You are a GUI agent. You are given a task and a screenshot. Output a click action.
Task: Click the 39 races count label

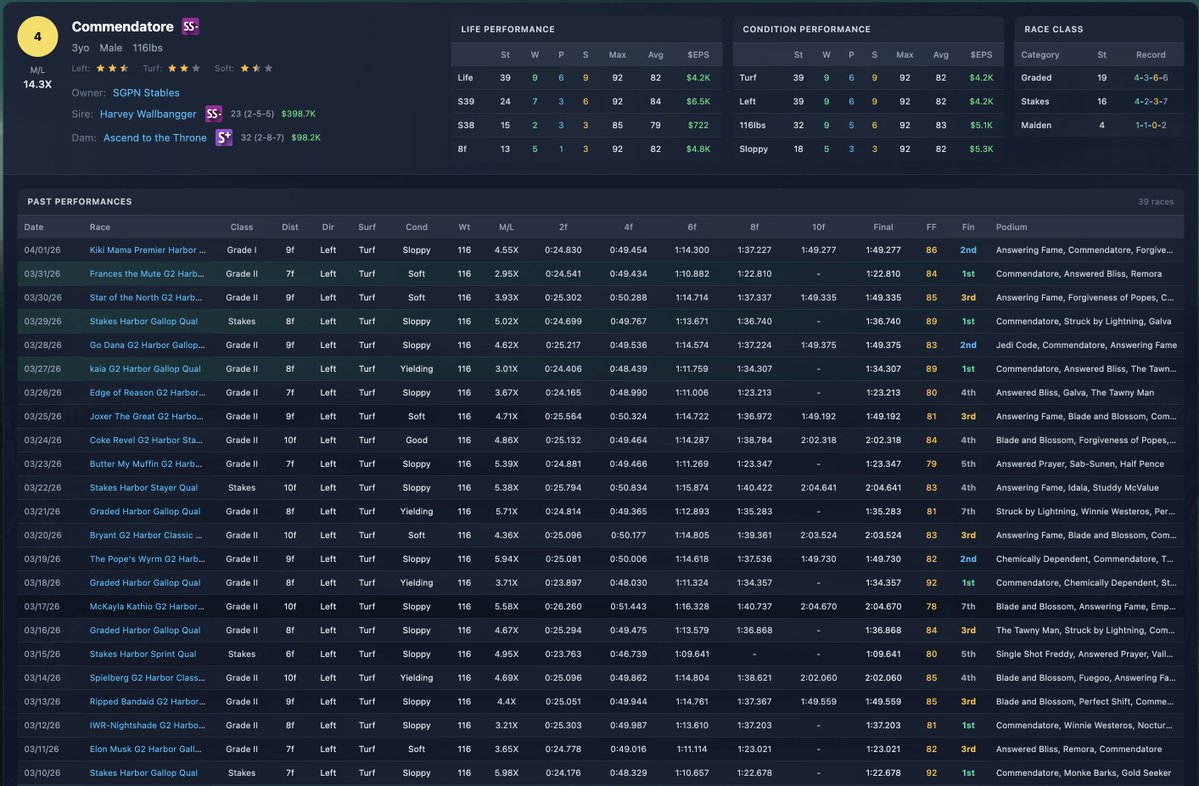[1155, 202]
